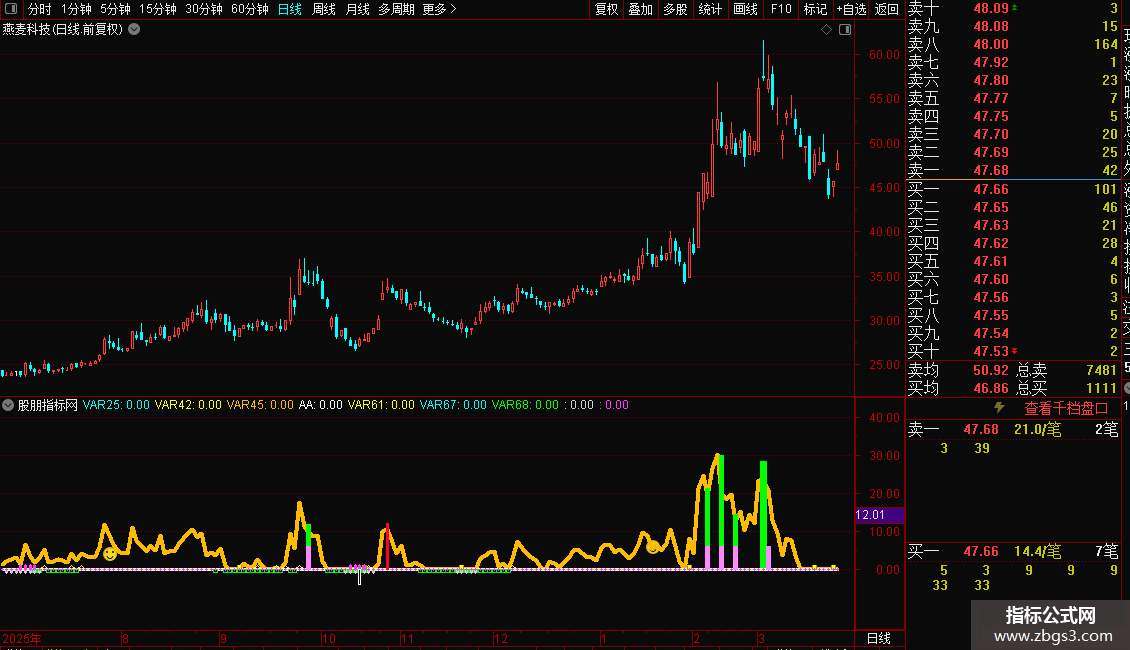The width and height of the screenshot is (1130, 650).
Task: Click the 买均 value 46.86
Action: coord(991,388)
